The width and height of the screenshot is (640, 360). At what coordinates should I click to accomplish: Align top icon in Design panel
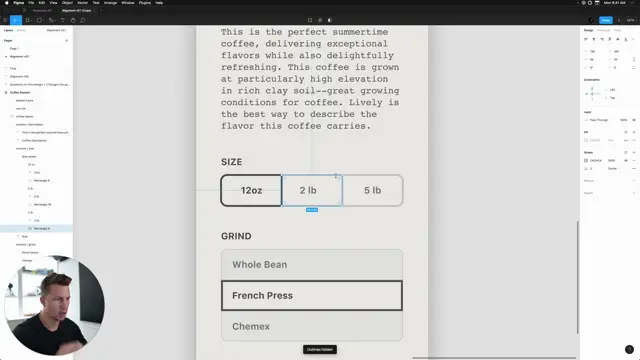click(x=610, y=39)
